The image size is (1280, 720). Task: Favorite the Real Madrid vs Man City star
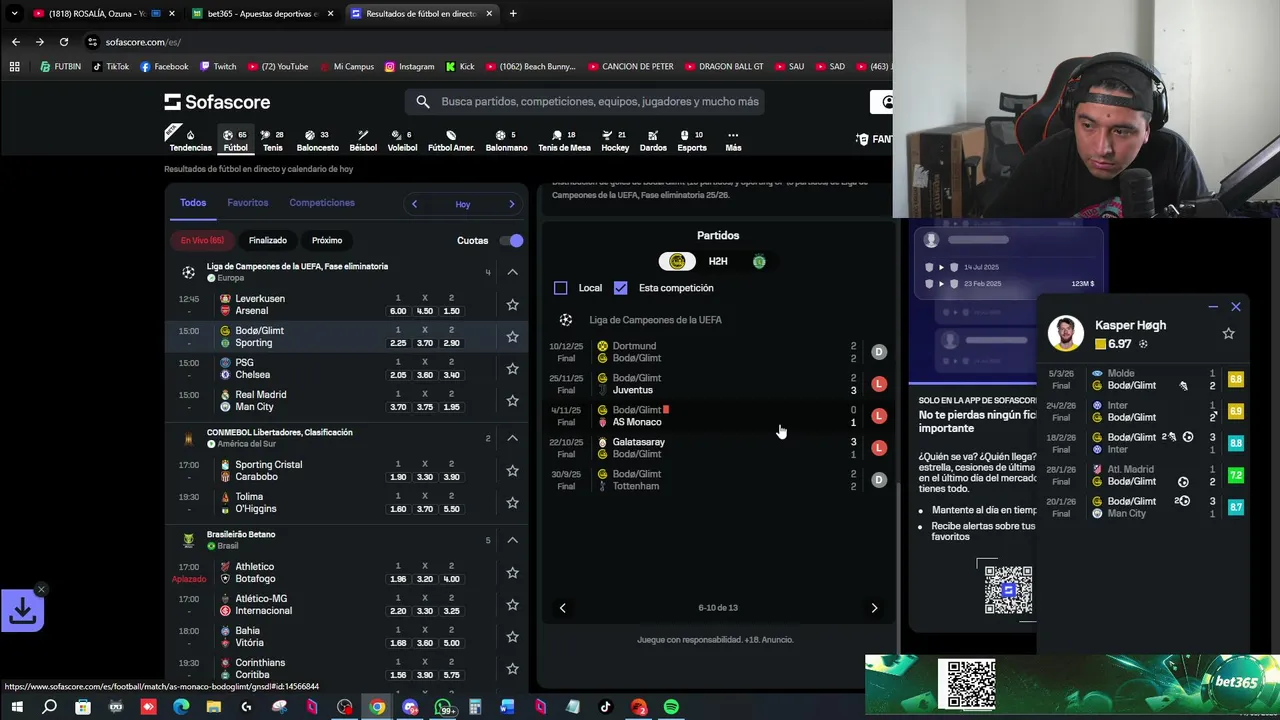coord(512,401)
